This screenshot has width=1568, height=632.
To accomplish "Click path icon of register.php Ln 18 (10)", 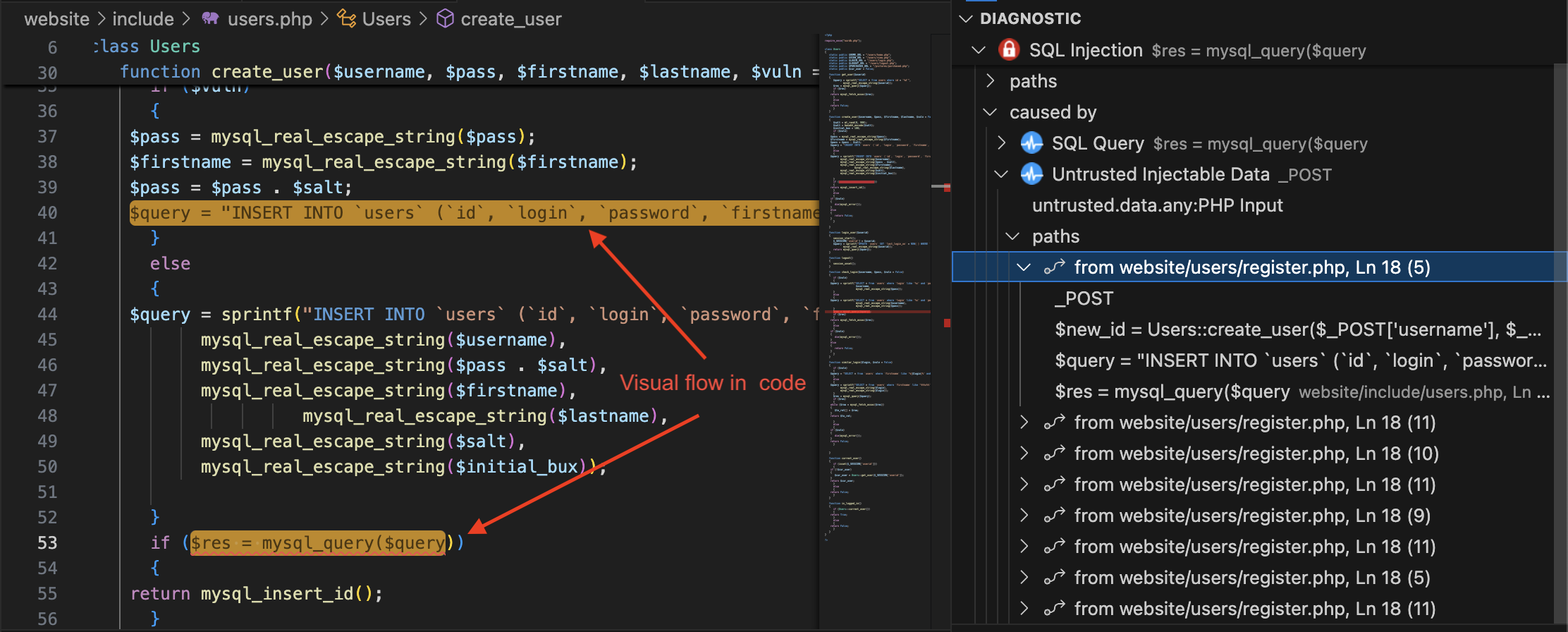I will coord(1054,454).
